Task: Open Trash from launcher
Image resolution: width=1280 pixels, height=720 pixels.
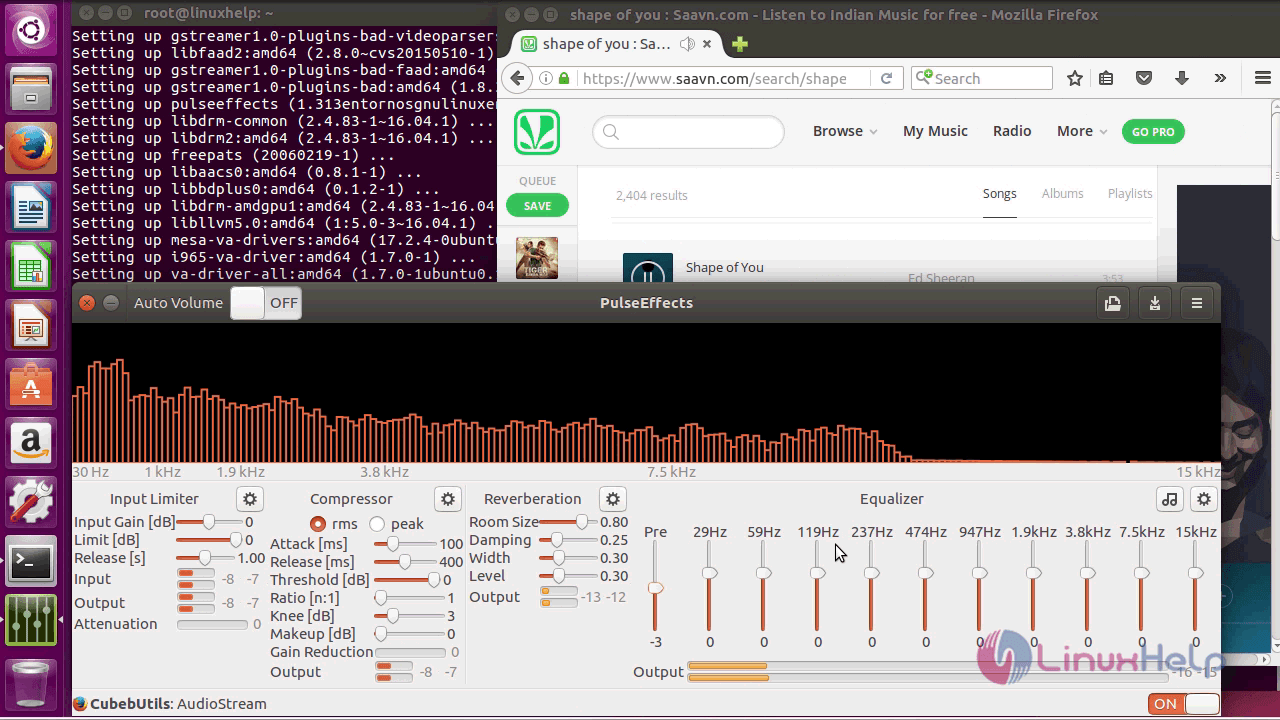Action: [x=31, y=683]
